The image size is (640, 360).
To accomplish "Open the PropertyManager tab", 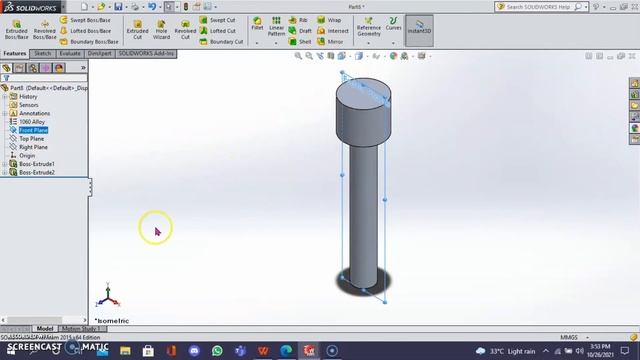I will 19,68.
